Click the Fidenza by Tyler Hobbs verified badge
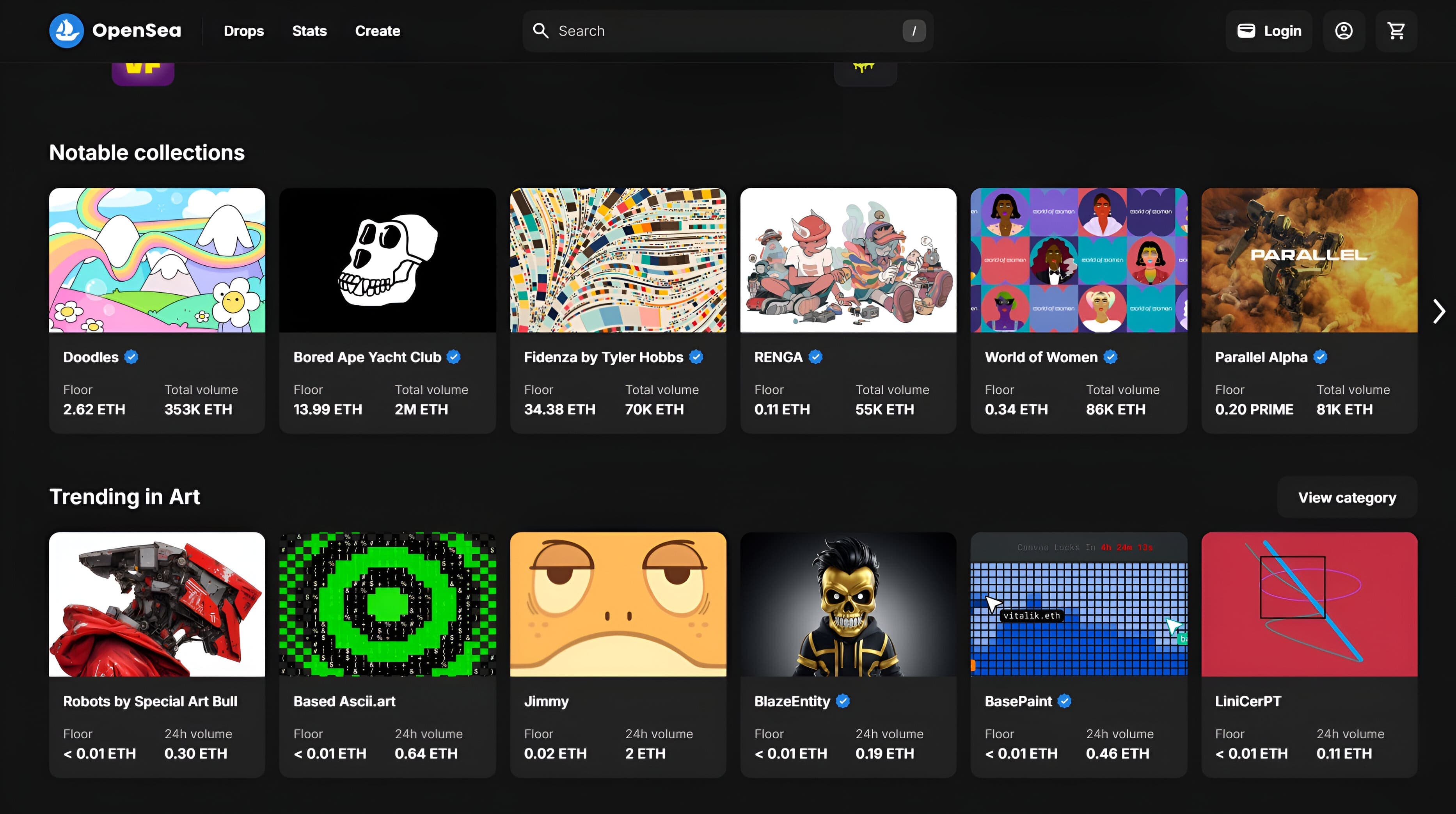 click(696, 357)
